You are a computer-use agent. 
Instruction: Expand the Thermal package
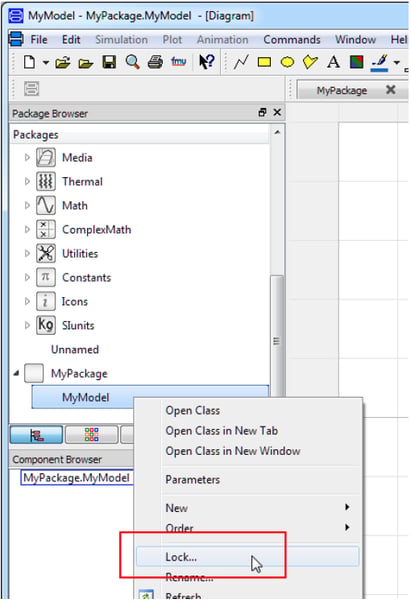(x=27, y=181)
